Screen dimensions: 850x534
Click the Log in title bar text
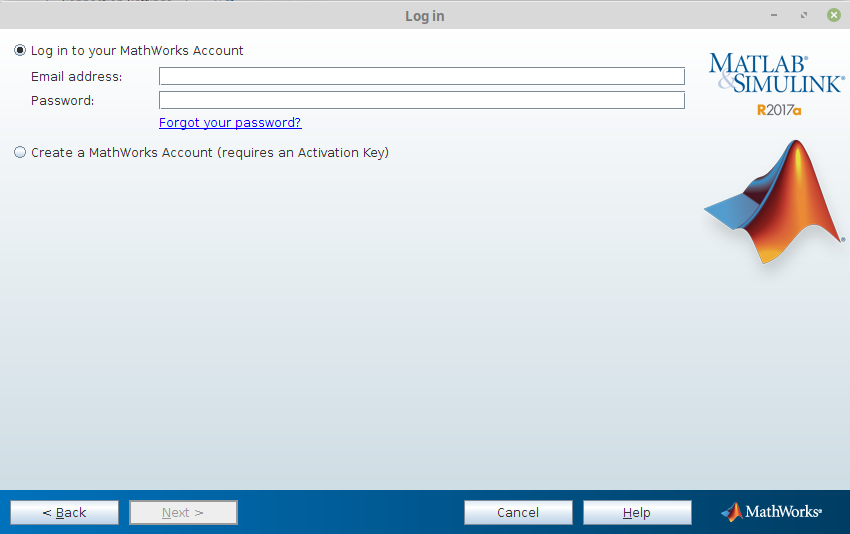pos(424,16)
